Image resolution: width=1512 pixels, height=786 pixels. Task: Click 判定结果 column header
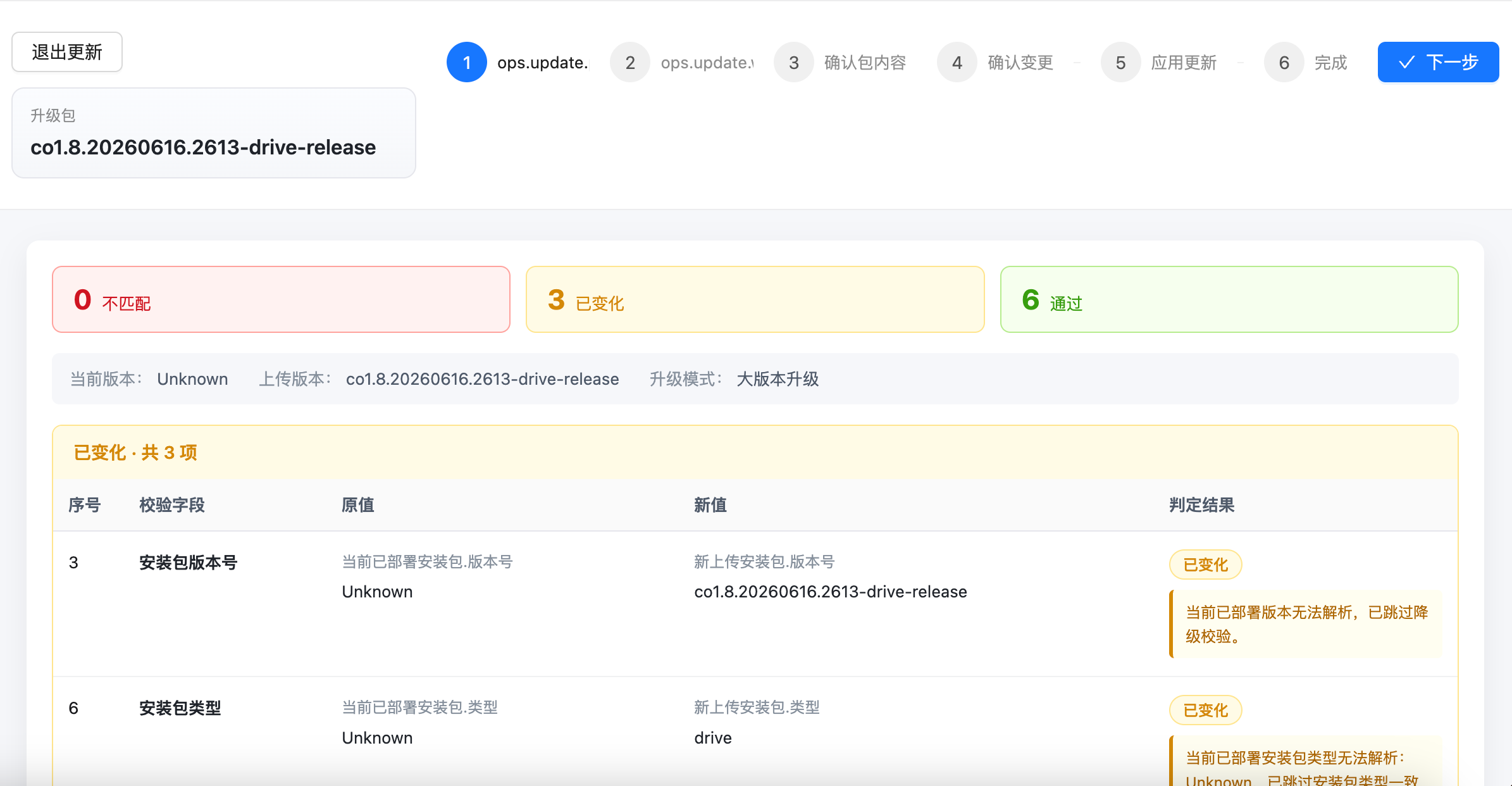(1202, 505)
